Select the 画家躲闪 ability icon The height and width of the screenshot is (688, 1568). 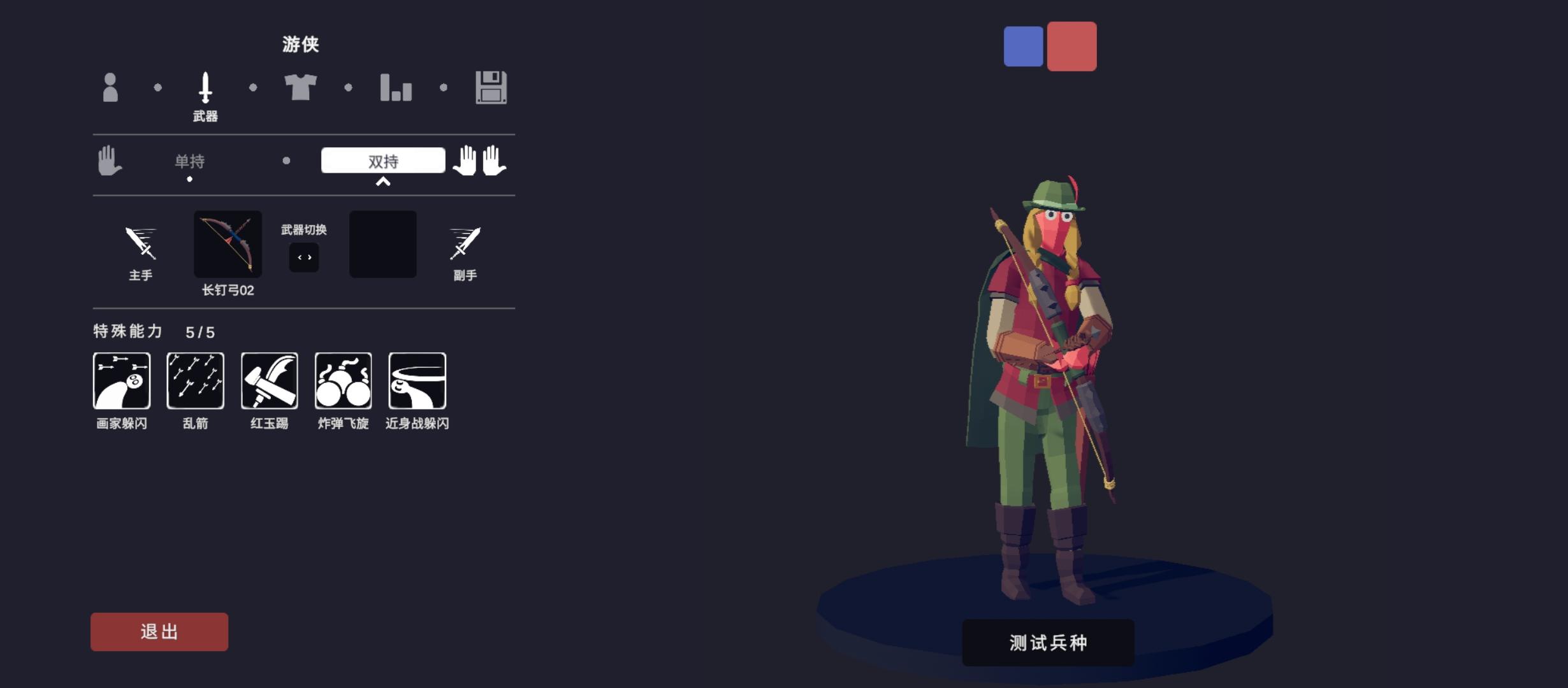(x=122, y=381)
